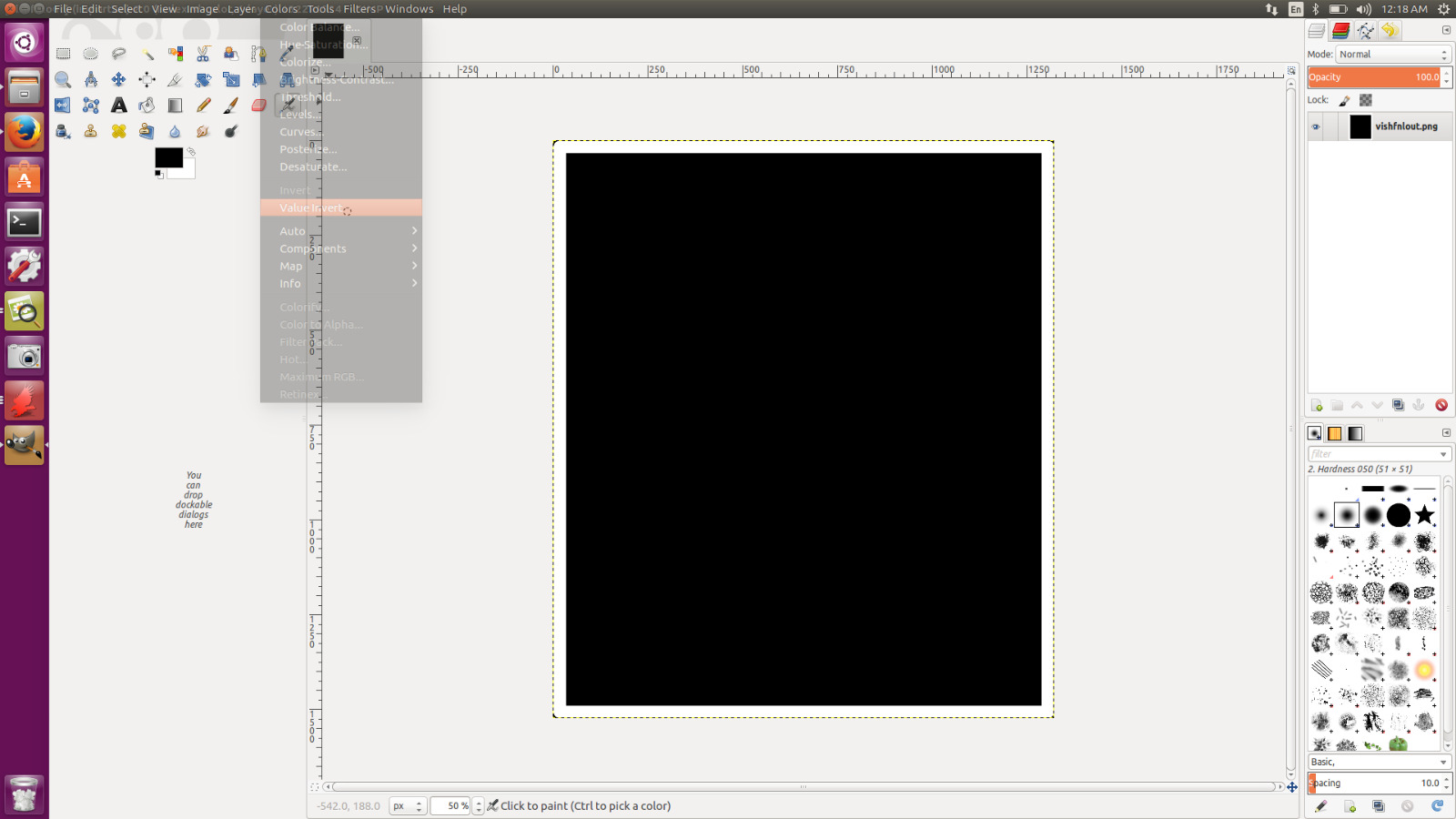This screenshot has width=1456, height=819.
Task: Choose Value Invert in Colors menu
Action: click(x=341, y=207)
